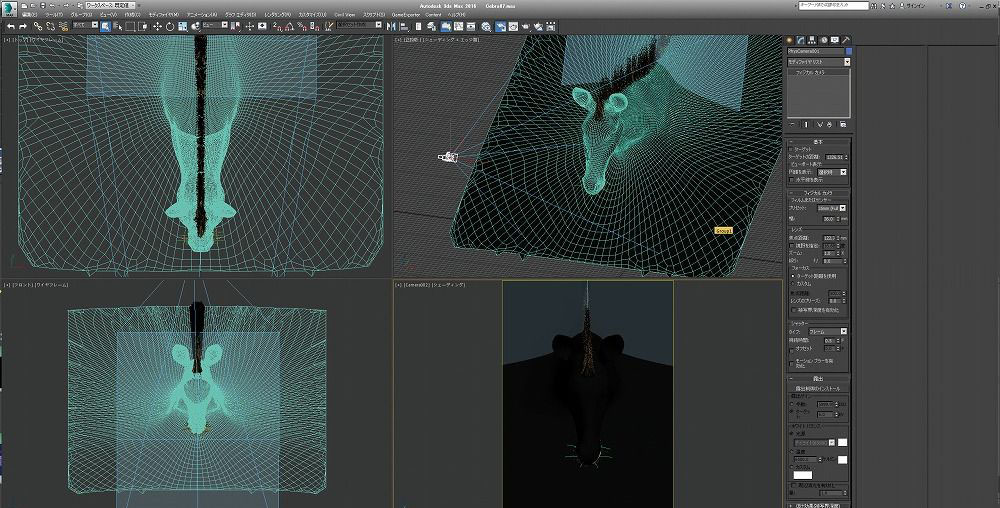The image size is (1000, 508).
Task: Click the Select and Link chain icon
Action: pyautogui.click(x=36, y=26)
